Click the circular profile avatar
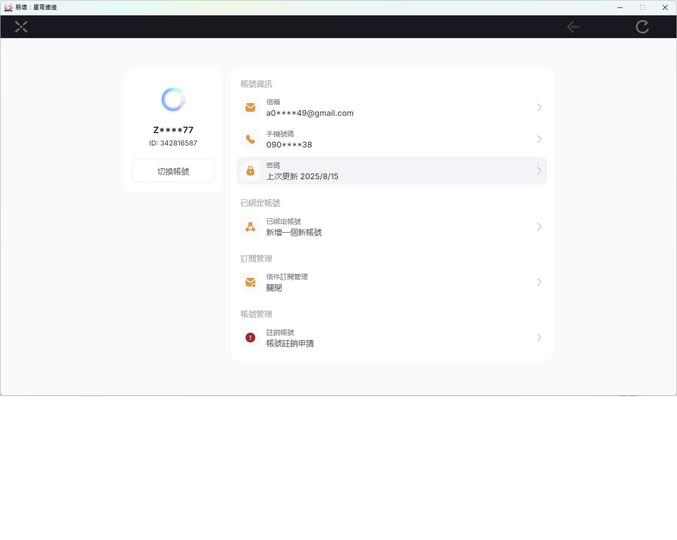The image size is (677, 540). click(x=173, y=99)
